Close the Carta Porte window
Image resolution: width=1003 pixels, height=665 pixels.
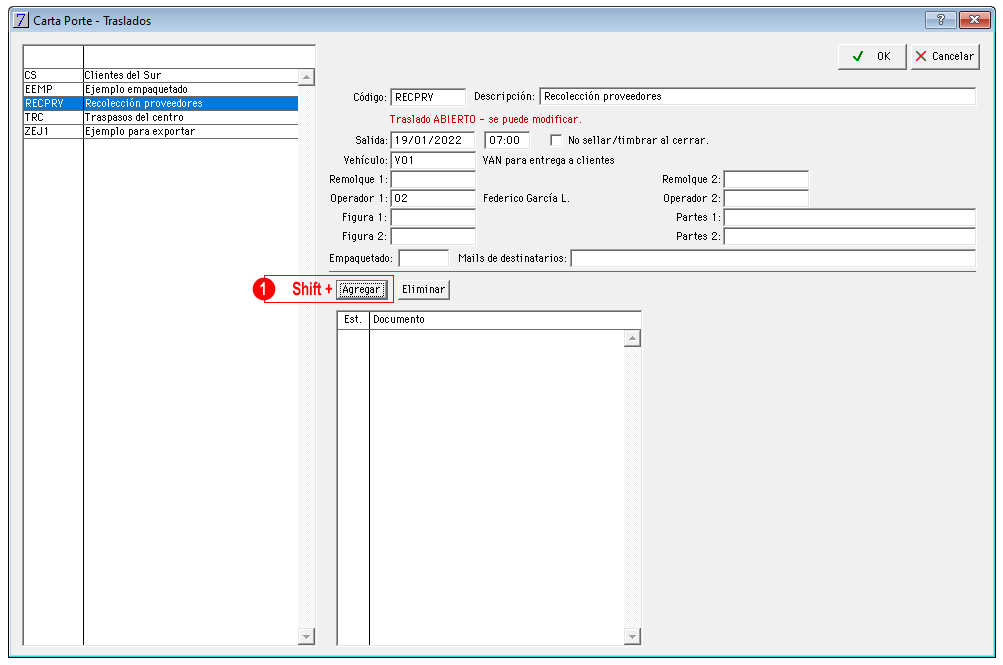974,20
